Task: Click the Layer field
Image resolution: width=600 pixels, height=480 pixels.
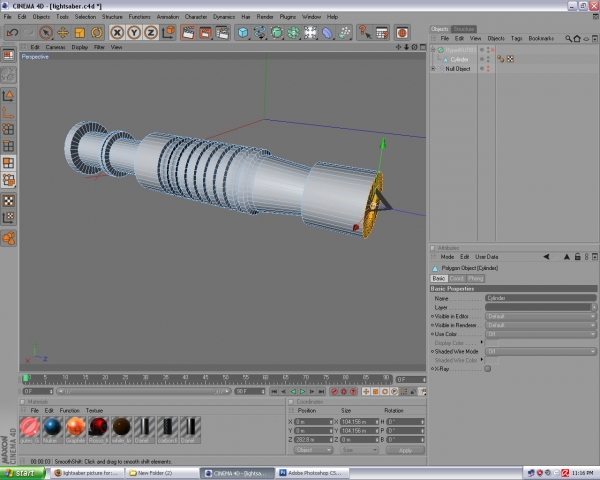Action: click(x=538, y=307)
